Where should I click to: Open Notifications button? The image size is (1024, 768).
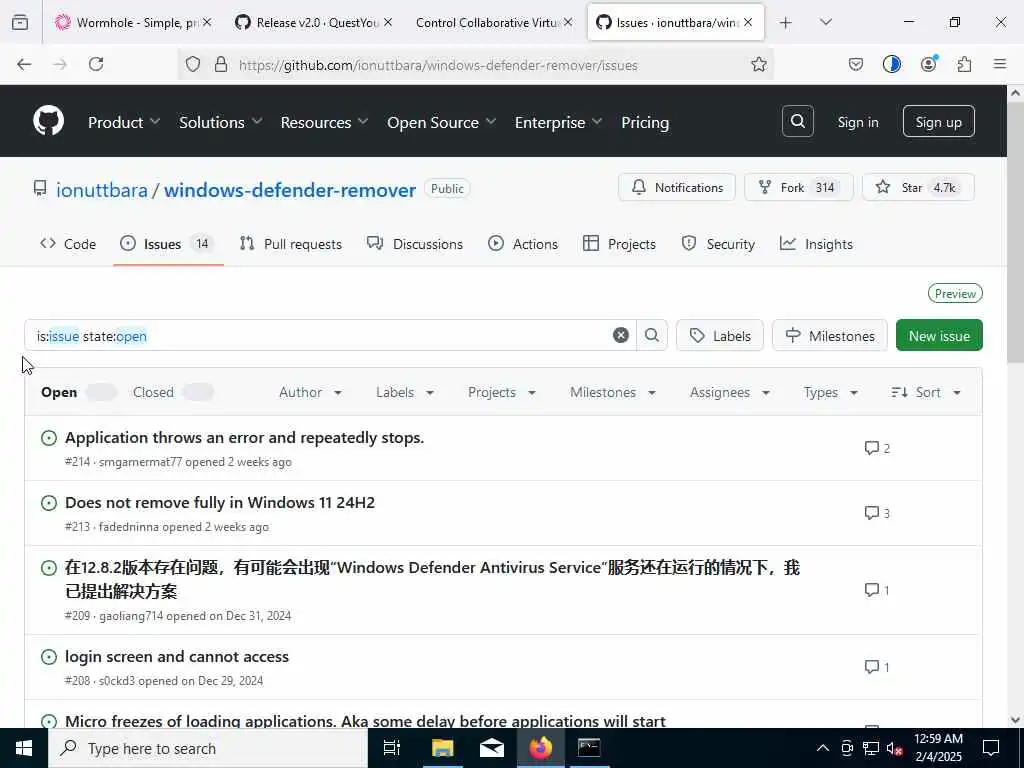pyautogui.click(x=677, y=187)
